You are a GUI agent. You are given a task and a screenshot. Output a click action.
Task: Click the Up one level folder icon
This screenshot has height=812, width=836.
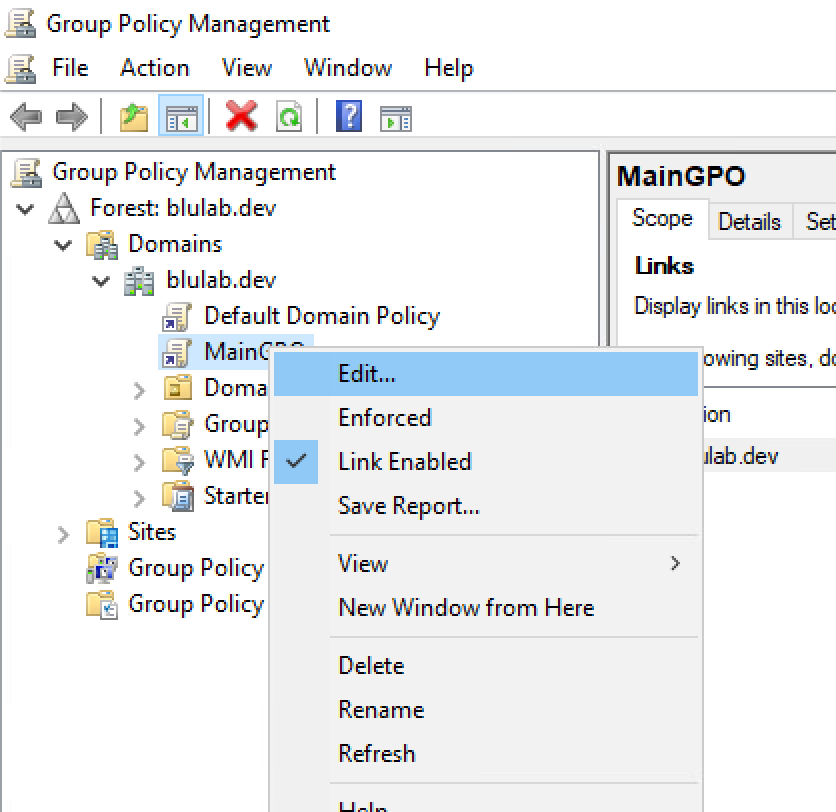pyautogui.click(x=134, y=117)
